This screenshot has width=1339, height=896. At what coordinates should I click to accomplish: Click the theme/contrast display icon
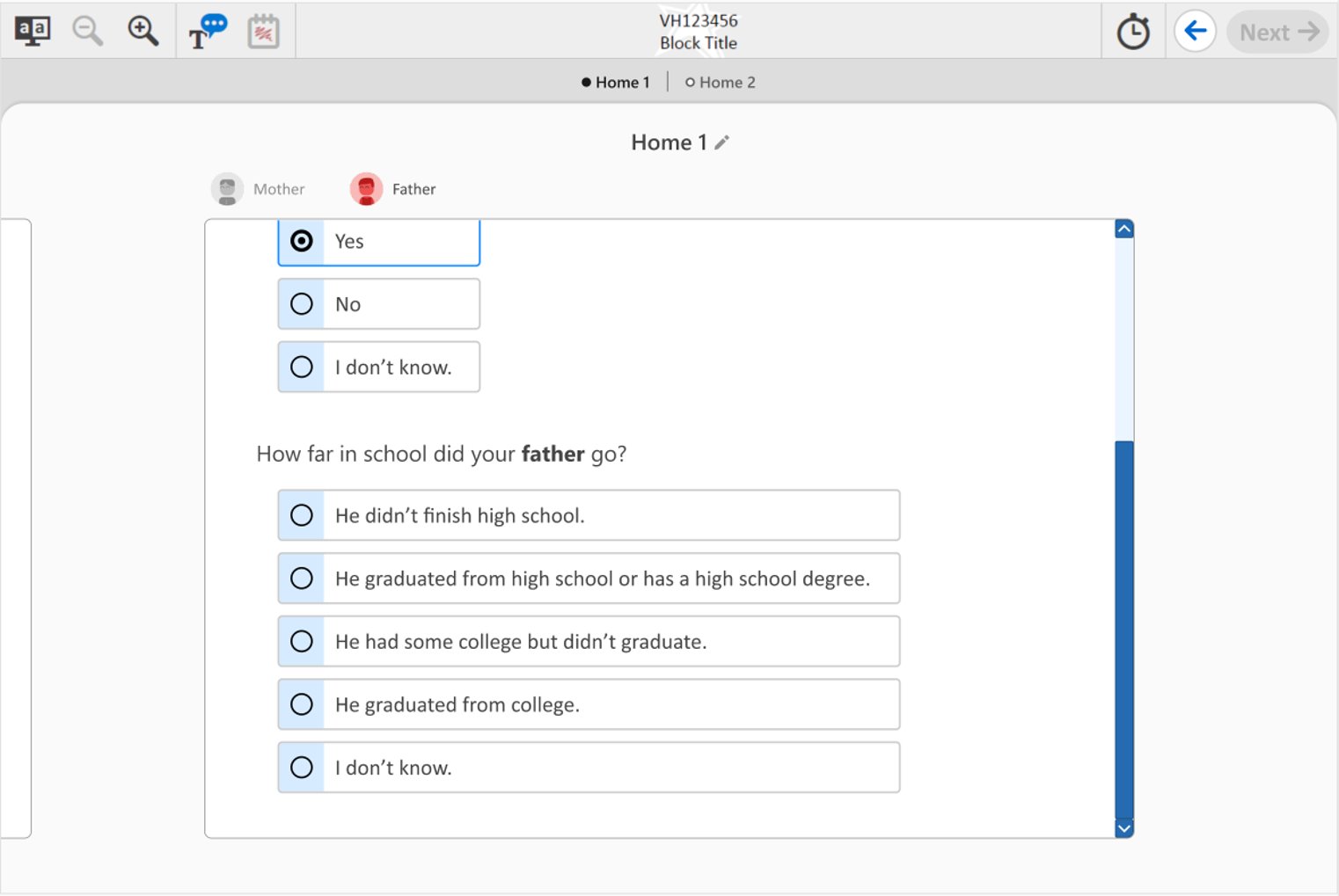point(33,32)
